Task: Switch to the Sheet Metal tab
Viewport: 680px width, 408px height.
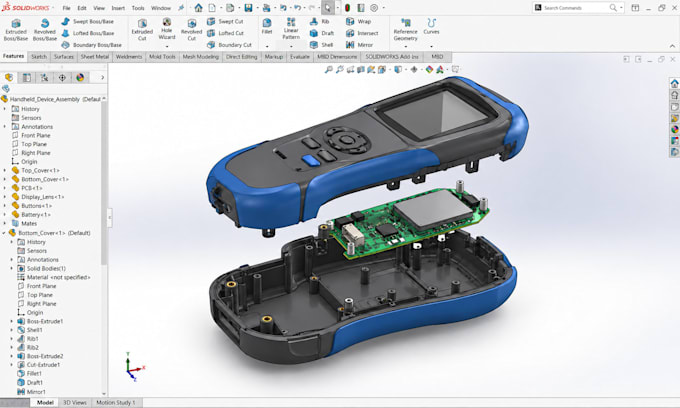Action: tap(95, 57)
